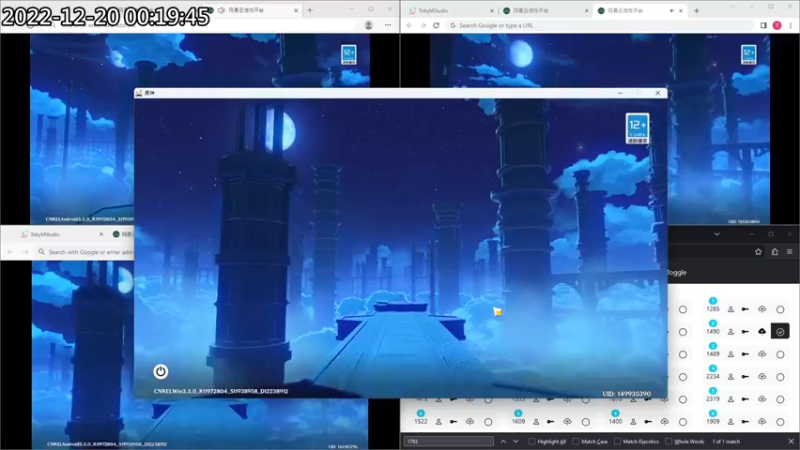Image resolution: width=800 pixels, height=450 pixels.
Task: Enable the Match Diacritics checkbox in the find bar
Action: (617, 441)
